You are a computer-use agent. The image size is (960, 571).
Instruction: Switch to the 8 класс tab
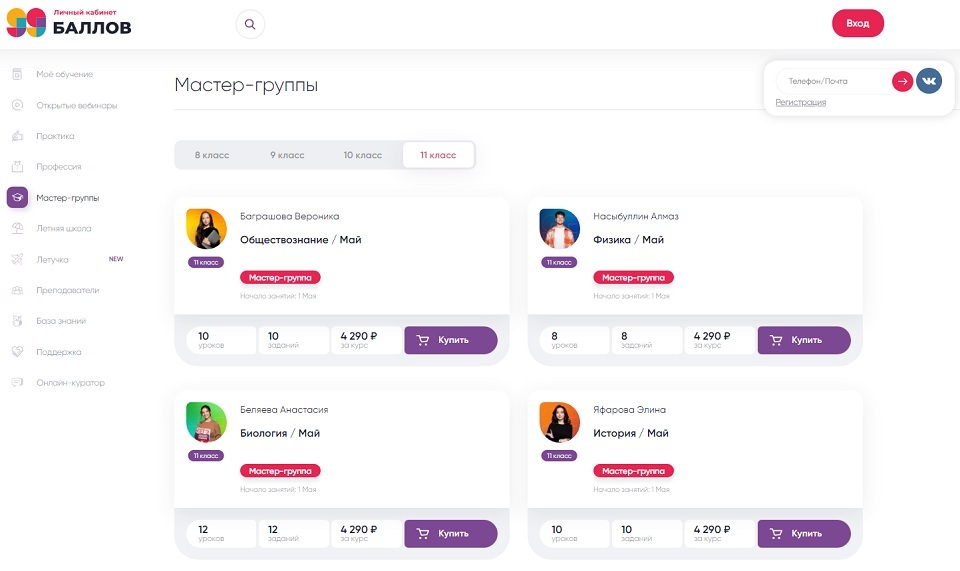[x=212, y=155]
